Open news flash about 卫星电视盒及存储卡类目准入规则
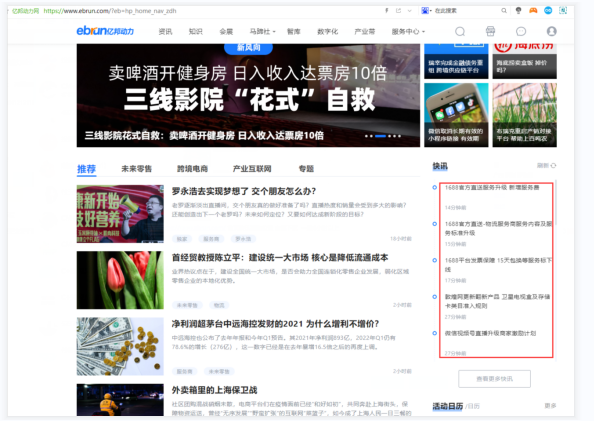This screenshot has height=421, width=594. click(x=497, y=301)
